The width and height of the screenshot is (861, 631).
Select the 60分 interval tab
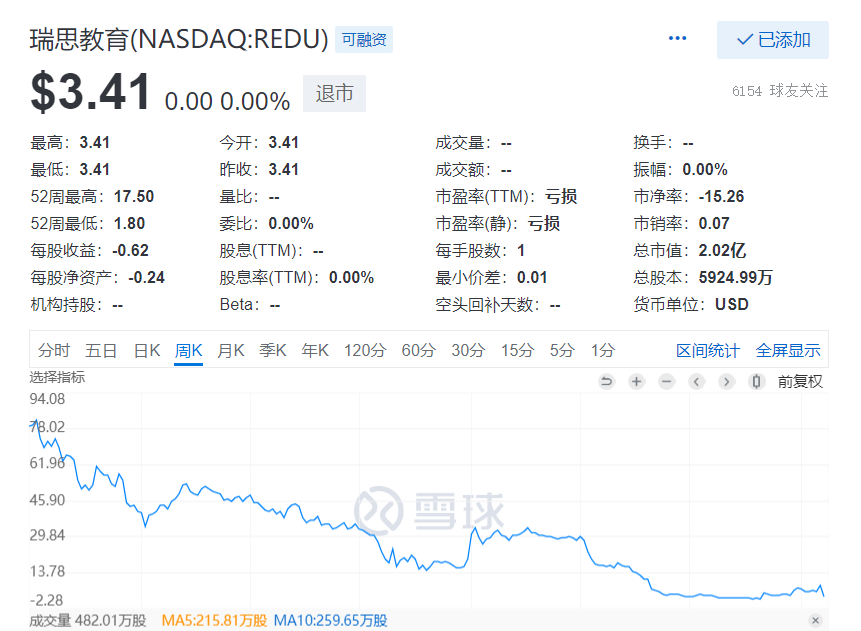pos(419,350)
